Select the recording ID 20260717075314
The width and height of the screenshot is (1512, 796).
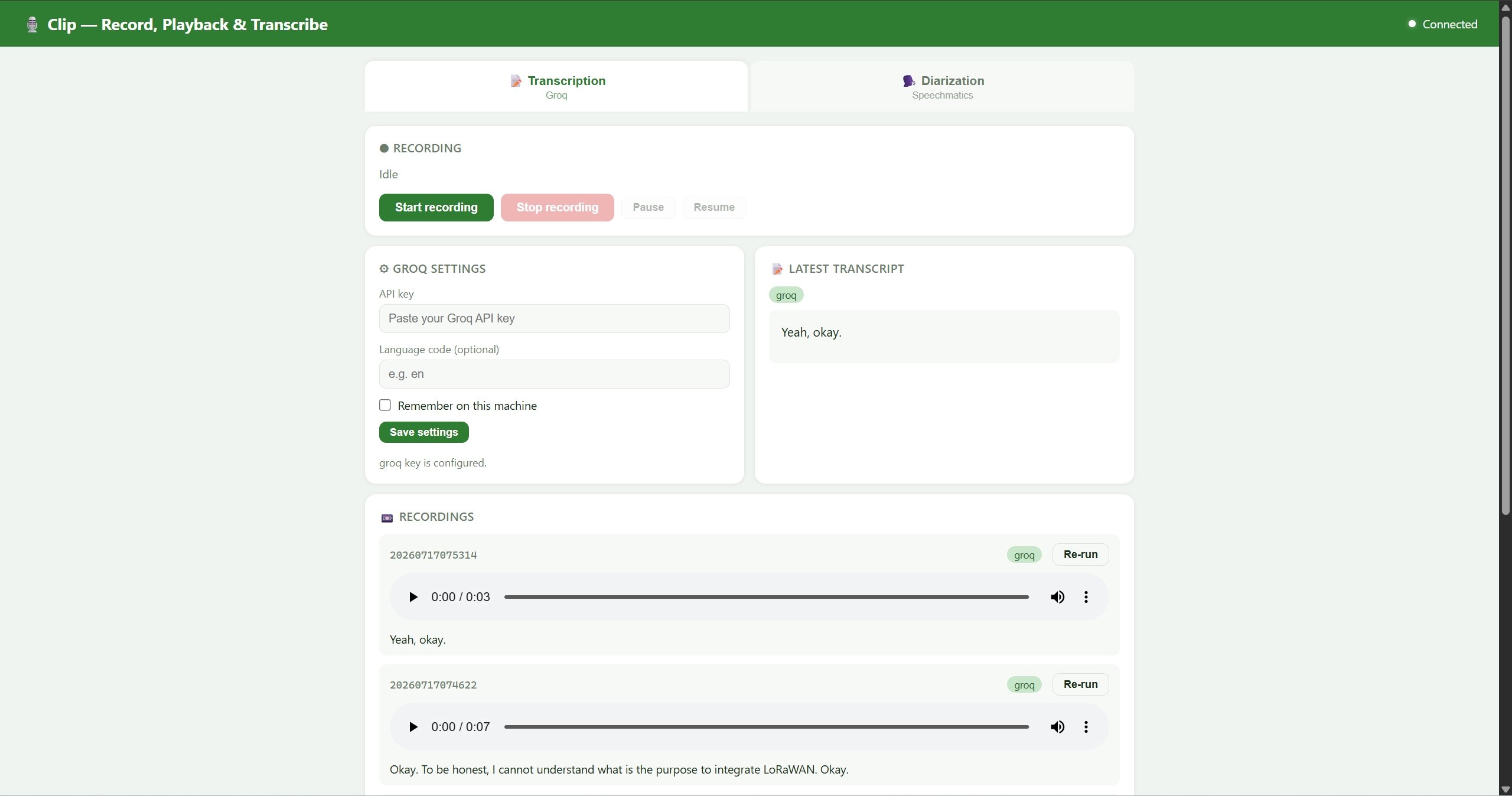click(x=434, y=555)
